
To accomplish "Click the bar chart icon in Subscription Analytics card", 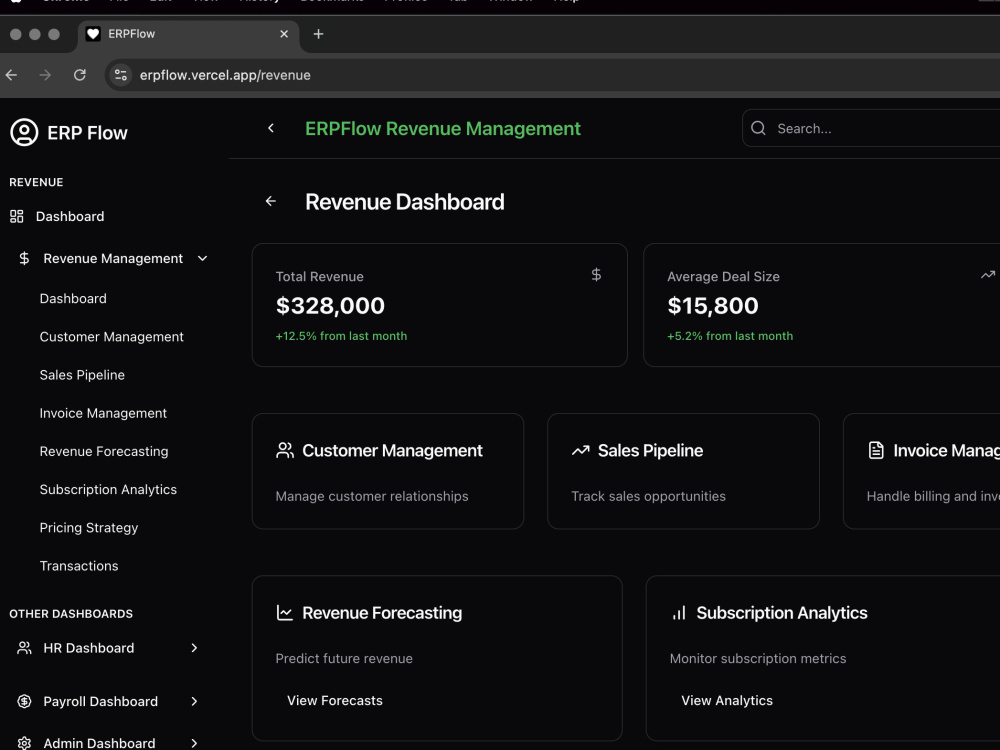I will point(679,613).
